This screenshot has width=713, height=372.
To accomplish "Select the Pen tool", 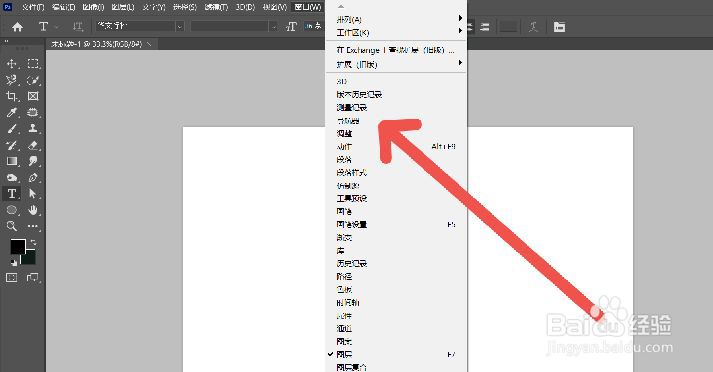I will [x=33, y=177].
